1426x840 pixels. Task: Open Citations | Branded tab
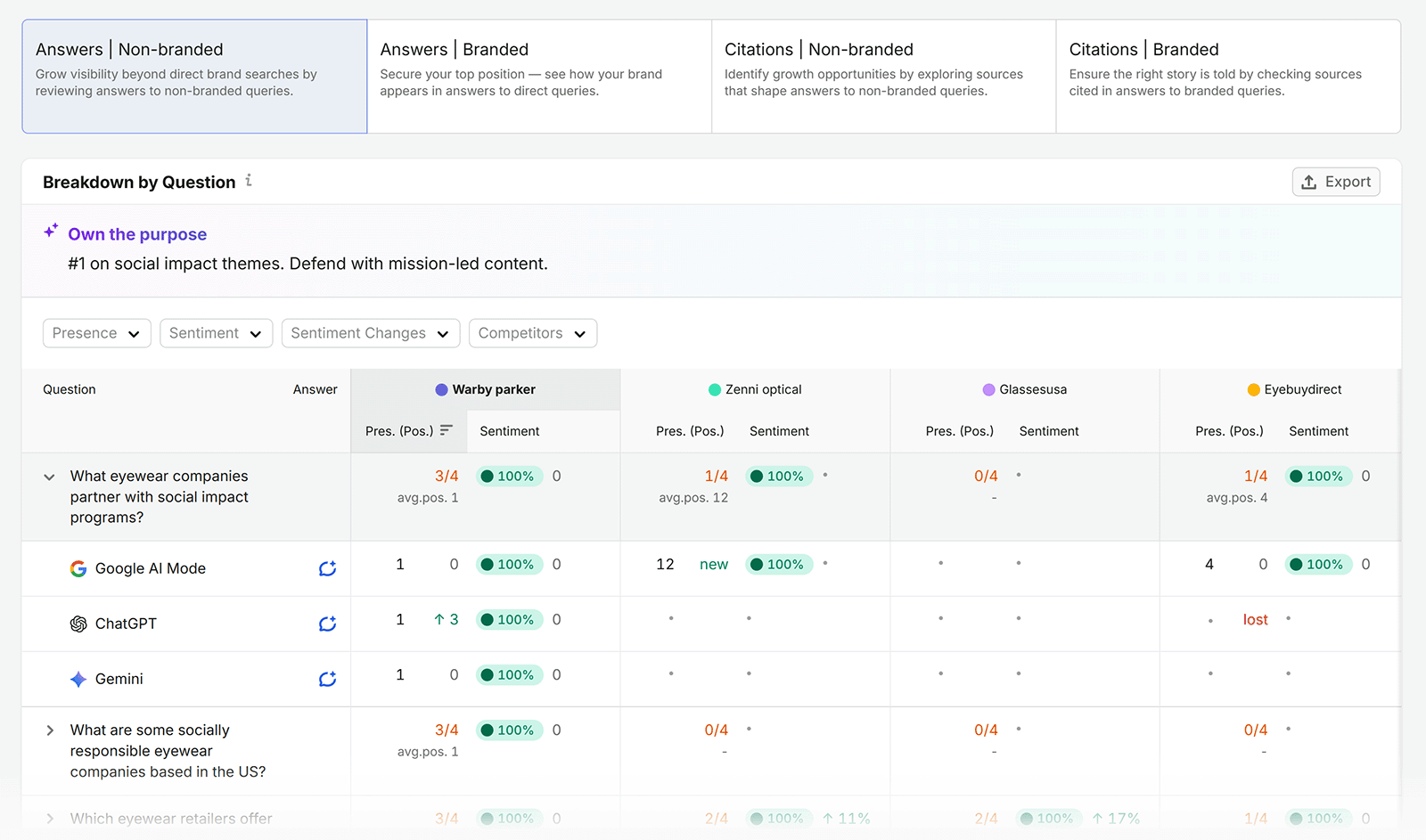pos(1228,77)
